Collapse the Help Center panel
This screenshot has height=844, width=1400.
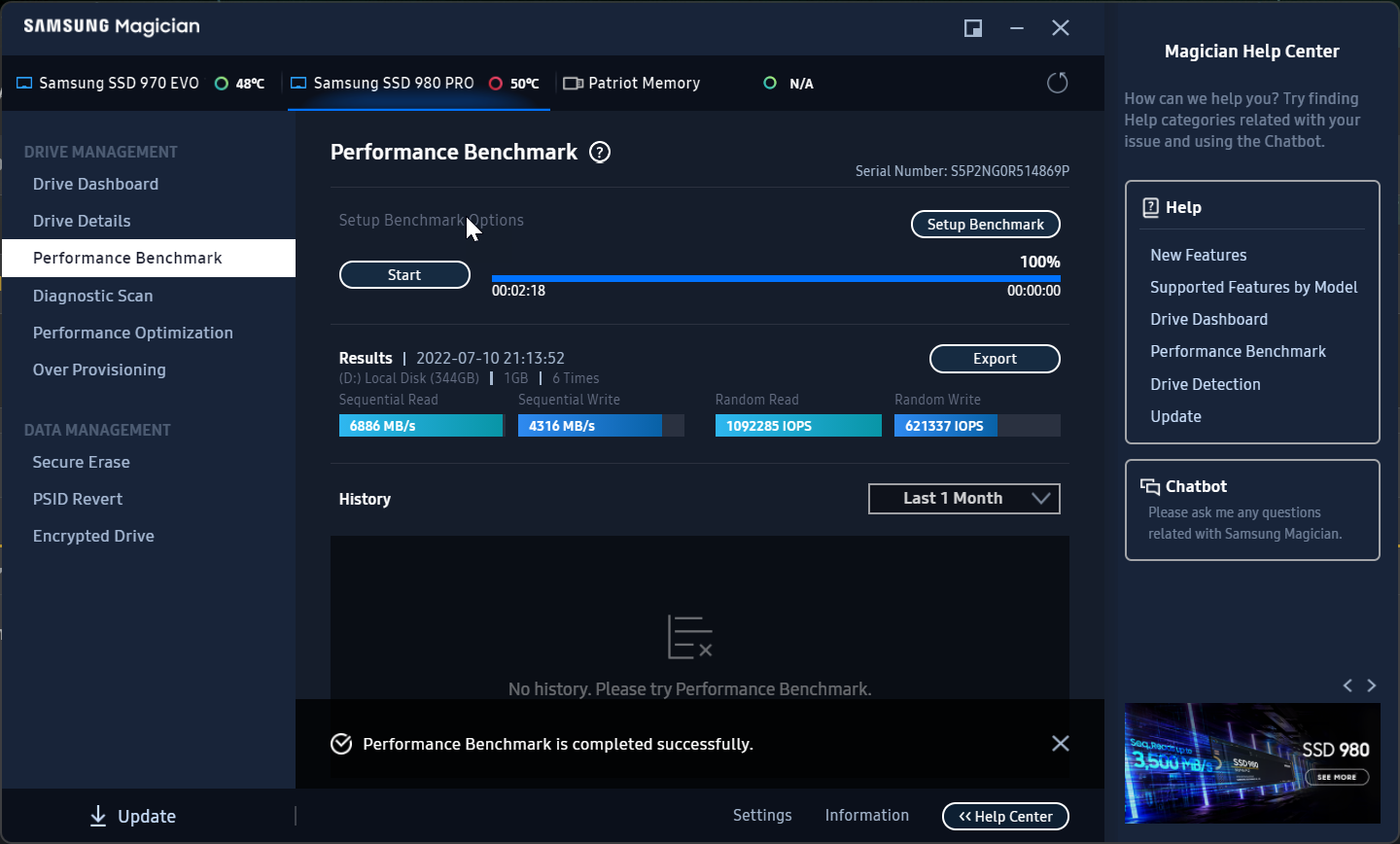pyautogui.click(x=1005, y=817)
